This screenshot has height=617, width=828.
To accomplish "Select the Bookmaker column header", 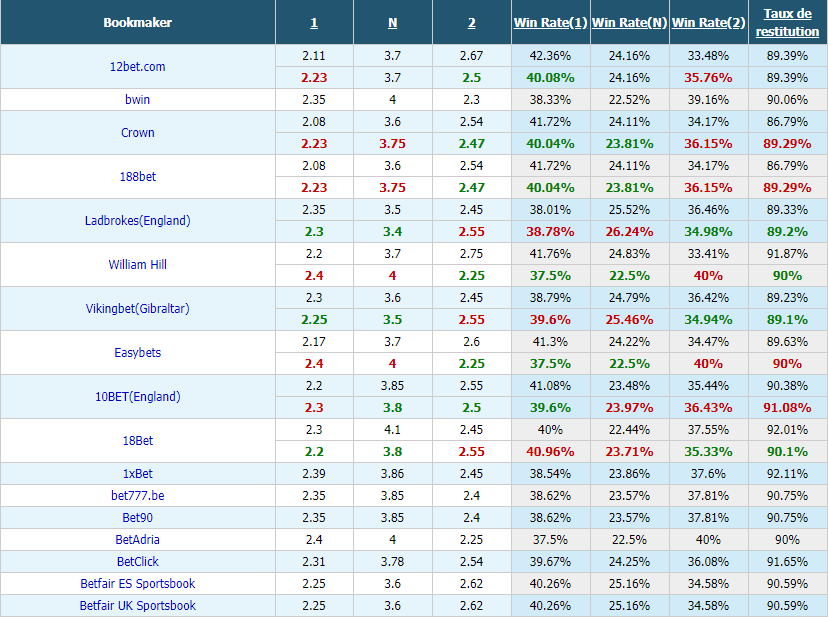I will pos(137,23).
